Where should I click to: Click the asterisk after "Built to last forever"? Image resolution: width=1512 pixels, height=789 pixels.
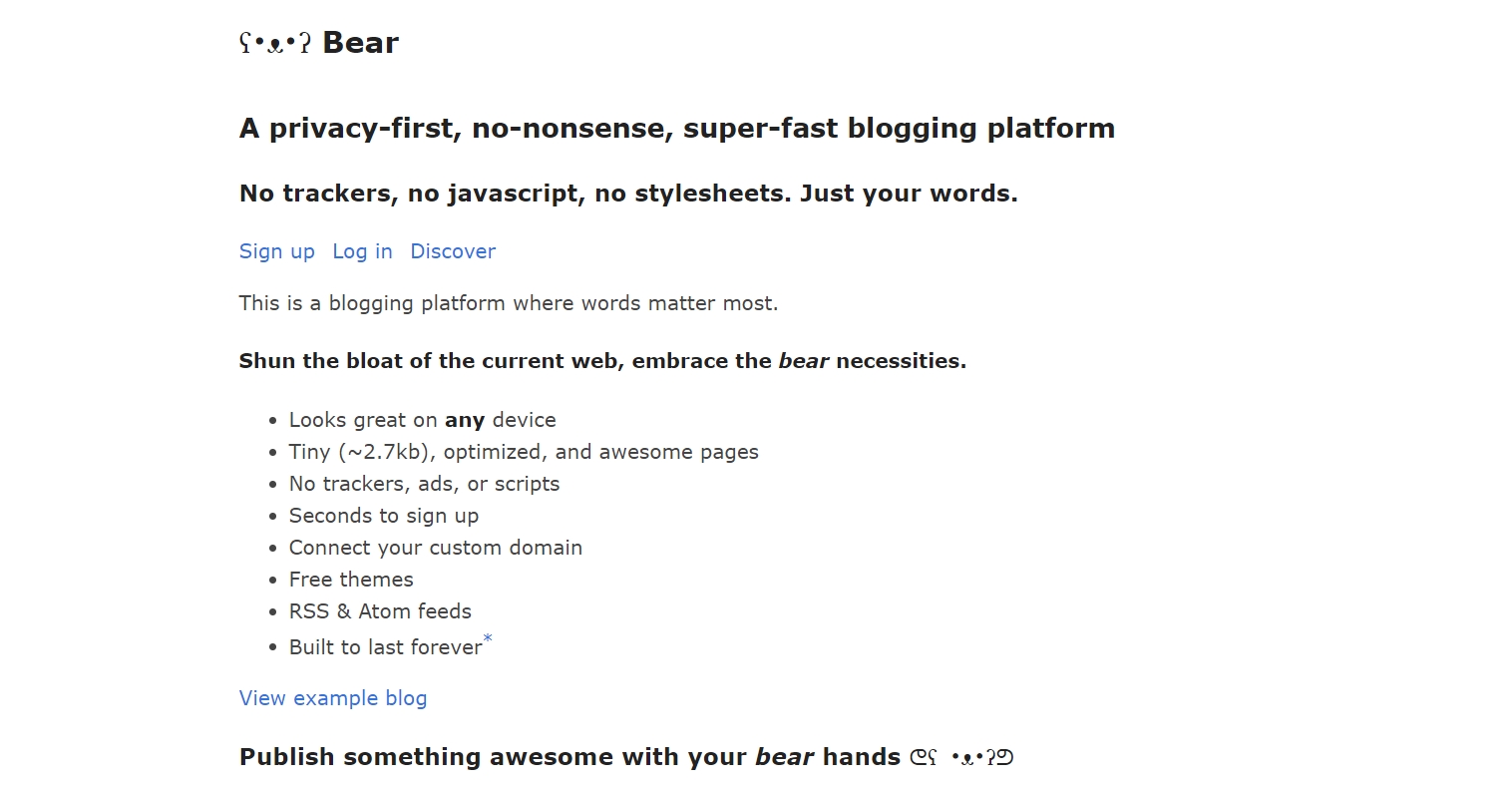488,638
